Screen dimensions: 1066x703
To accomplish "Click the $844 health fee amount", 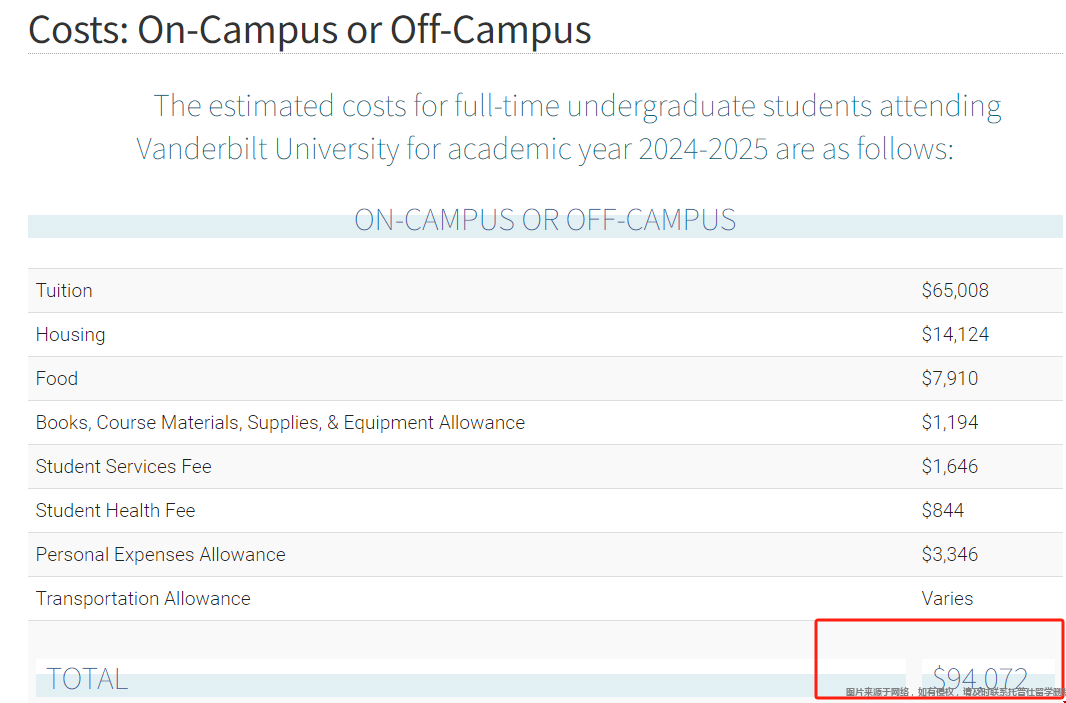I will pos(942,511).
